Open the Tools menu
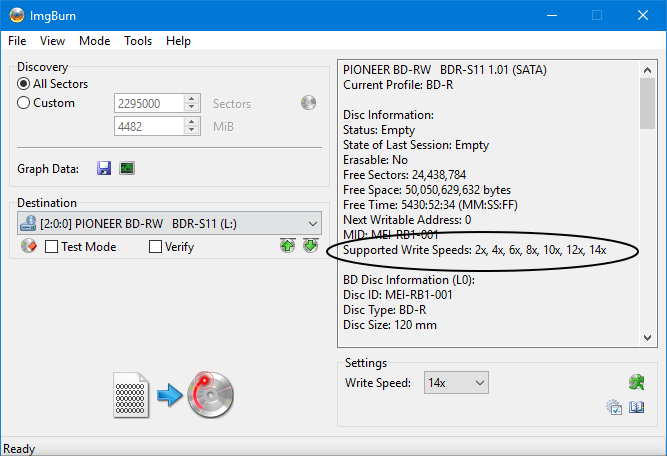This screenshot has height=456, width=667. click(x=138, y=41)
